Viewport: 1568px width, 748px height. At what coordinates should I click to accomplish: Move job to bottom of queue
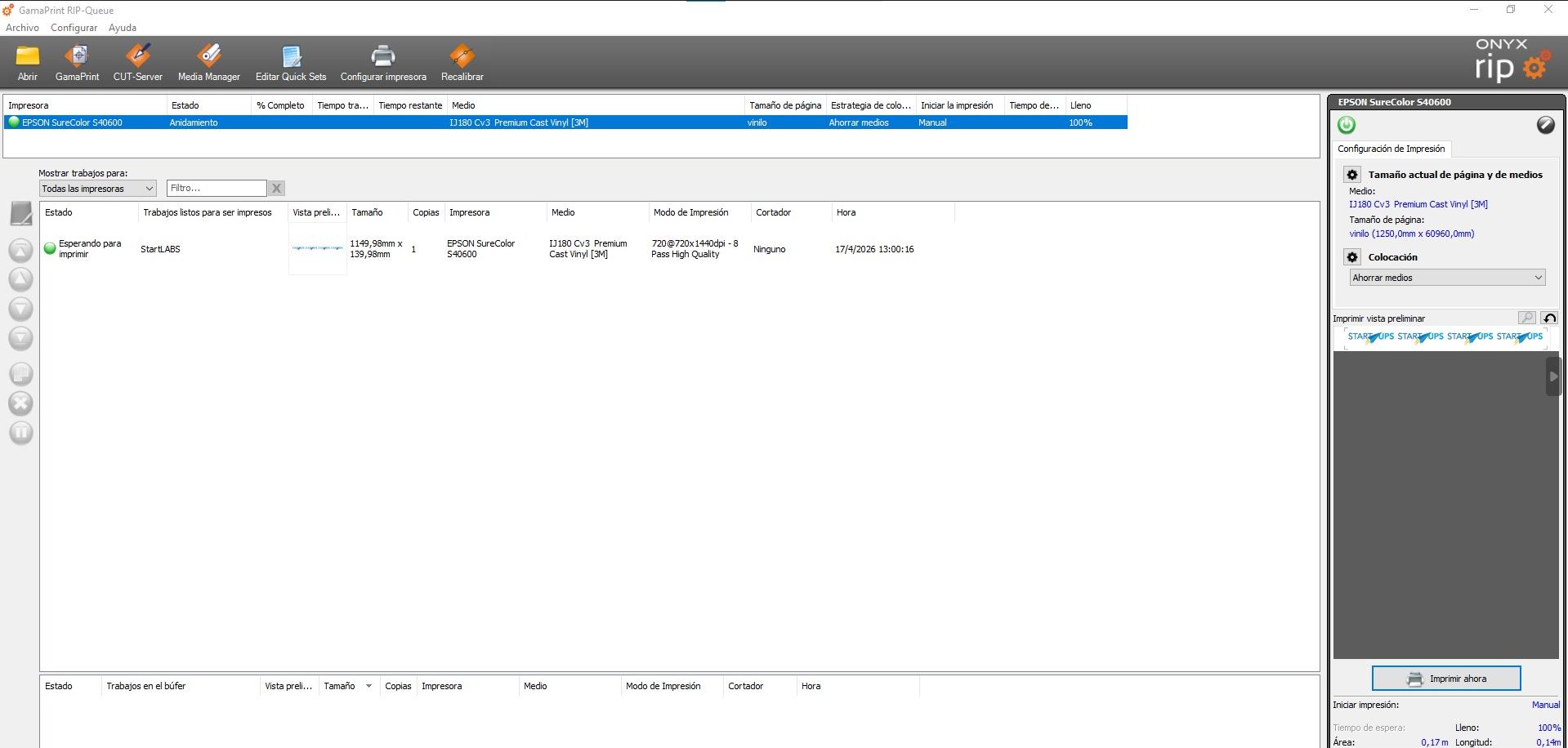(x=21, y=338)
